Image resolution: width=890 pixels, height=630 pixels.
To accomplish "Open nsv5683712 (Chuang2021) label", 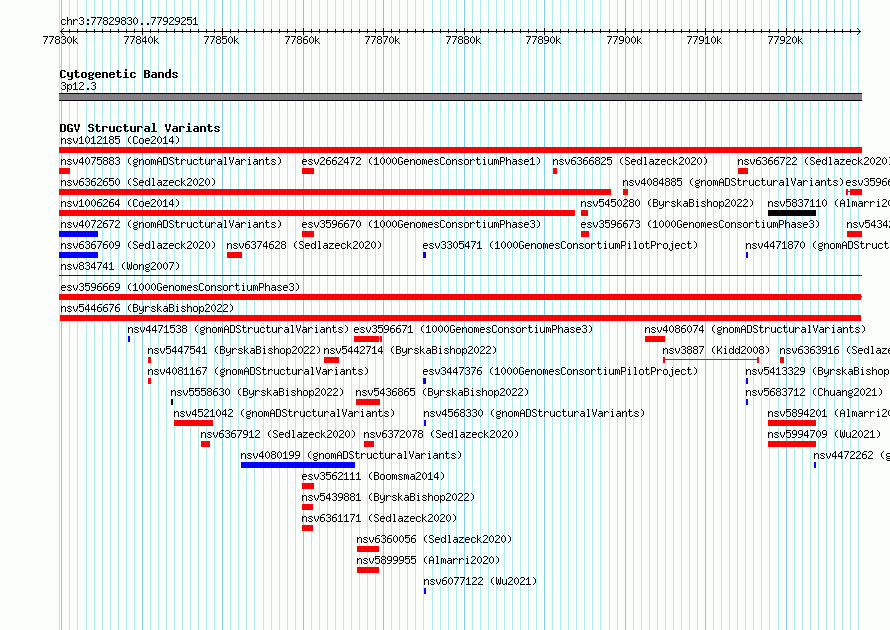I will (x=814, y=392).
